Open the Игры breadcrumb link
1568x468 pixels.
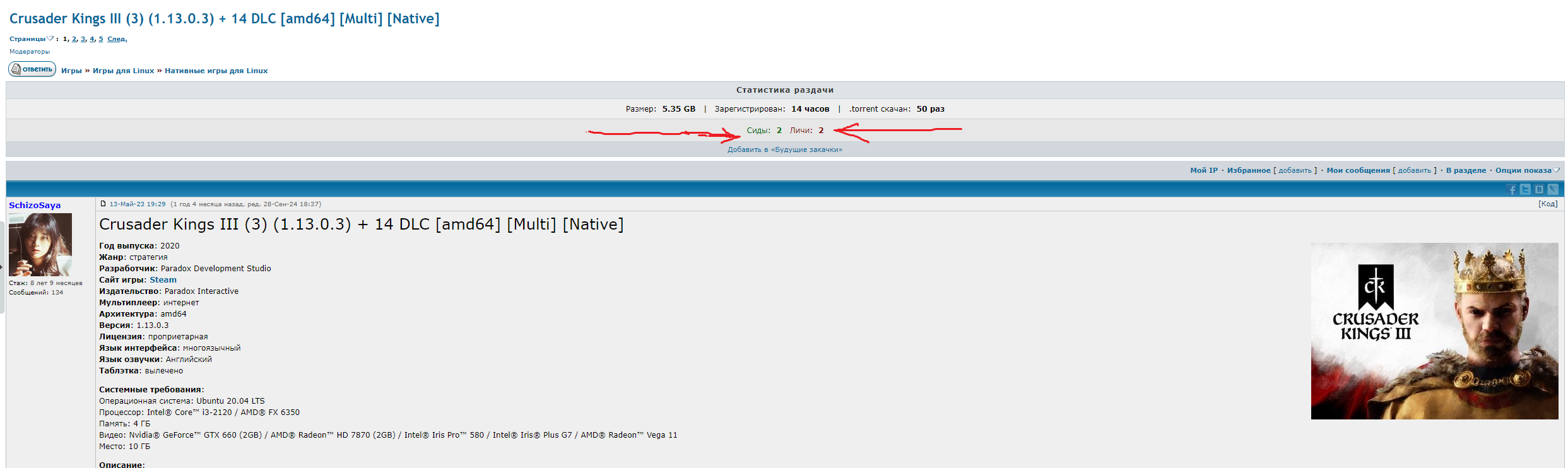(71, 71)
